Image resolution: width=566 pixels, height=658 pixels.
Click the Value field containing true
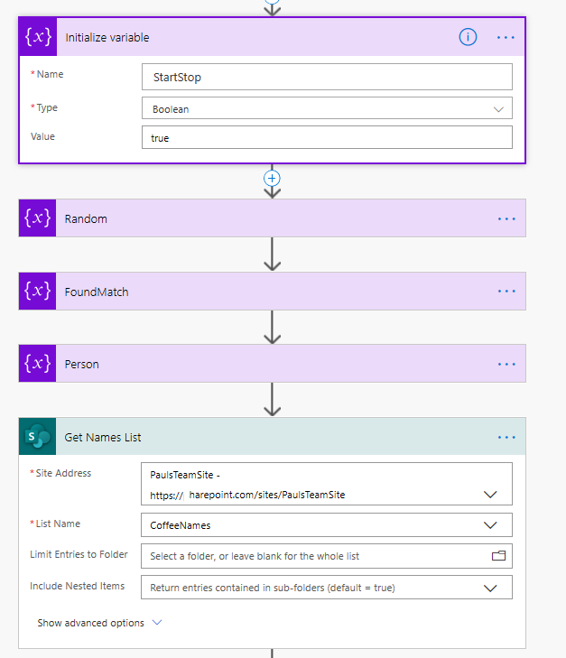327,138
